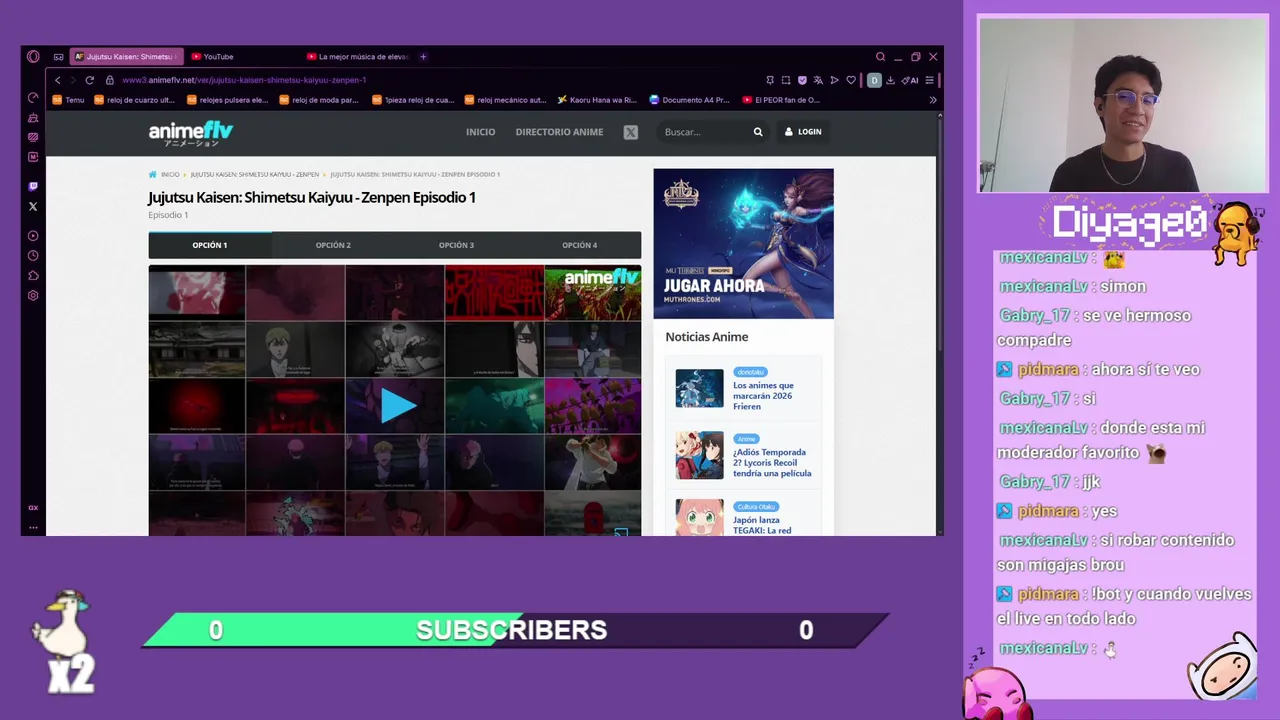Open DIRECTORIO ANIME link
This screenshot has height=720, width=1280.
559,132
